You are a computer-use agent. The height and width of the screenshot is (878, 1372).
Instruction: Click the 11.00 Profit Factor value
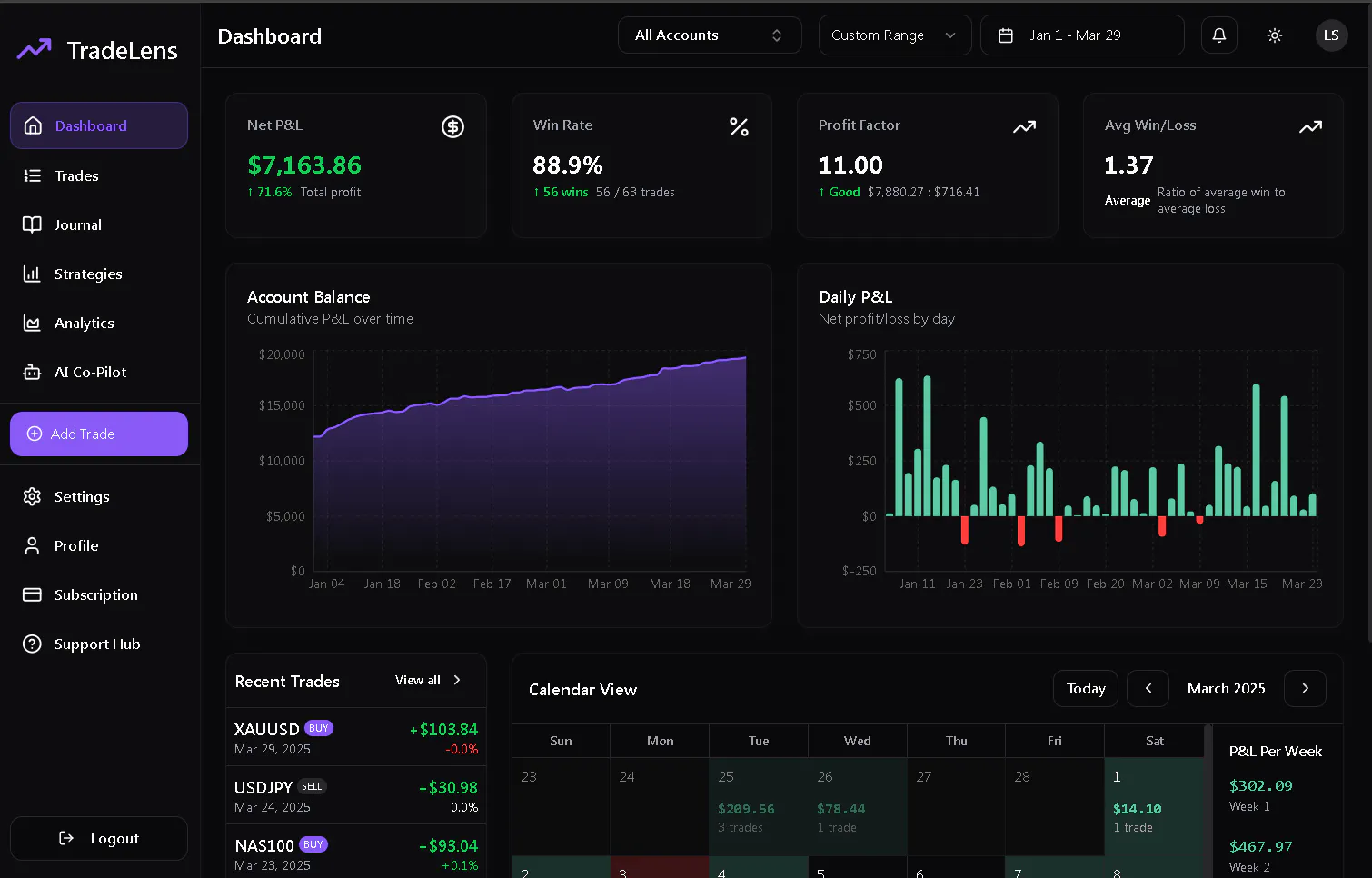[850, 165]
